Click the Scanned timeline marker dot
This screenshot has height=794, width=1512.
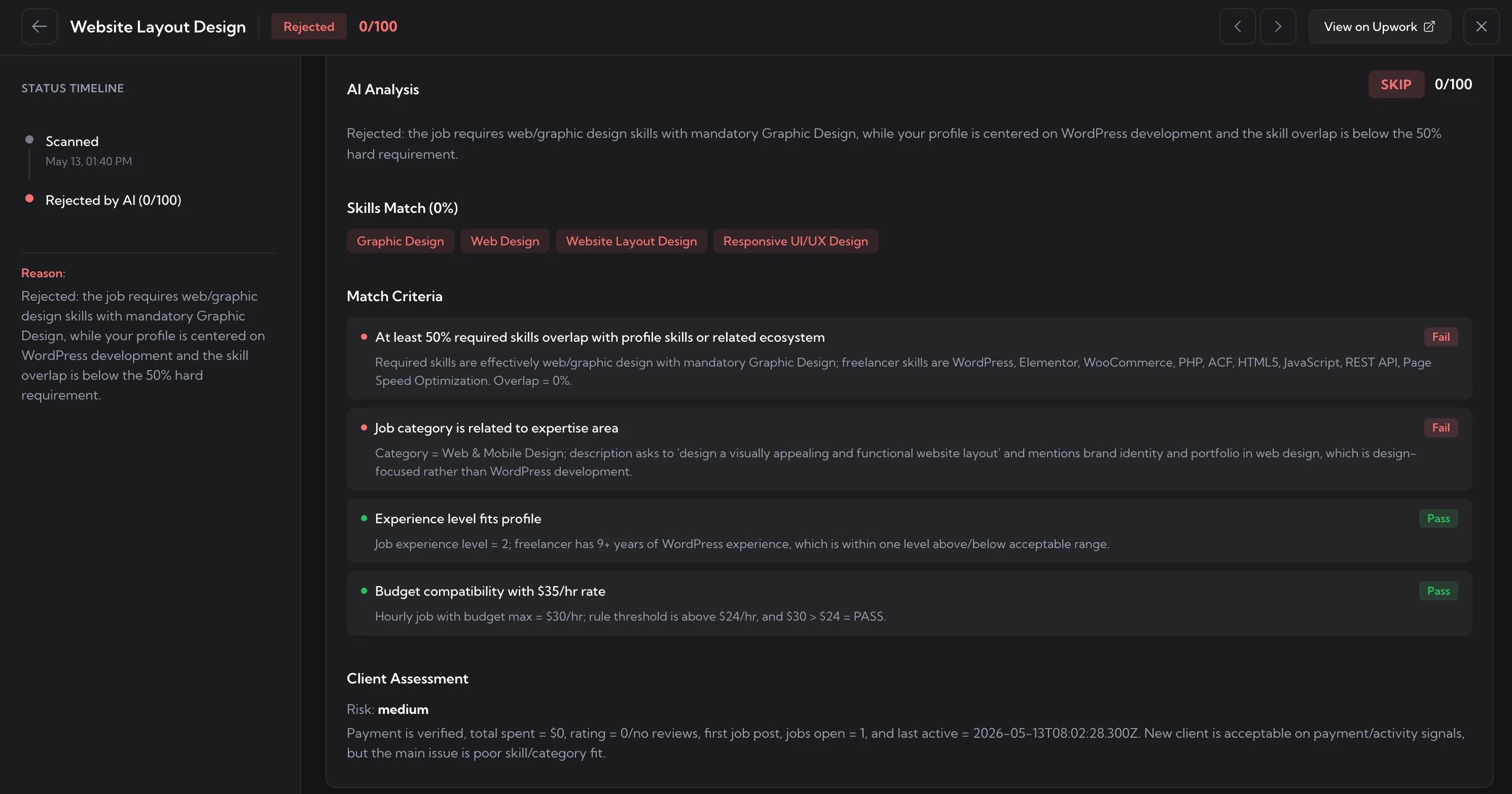tap(29, 139)
